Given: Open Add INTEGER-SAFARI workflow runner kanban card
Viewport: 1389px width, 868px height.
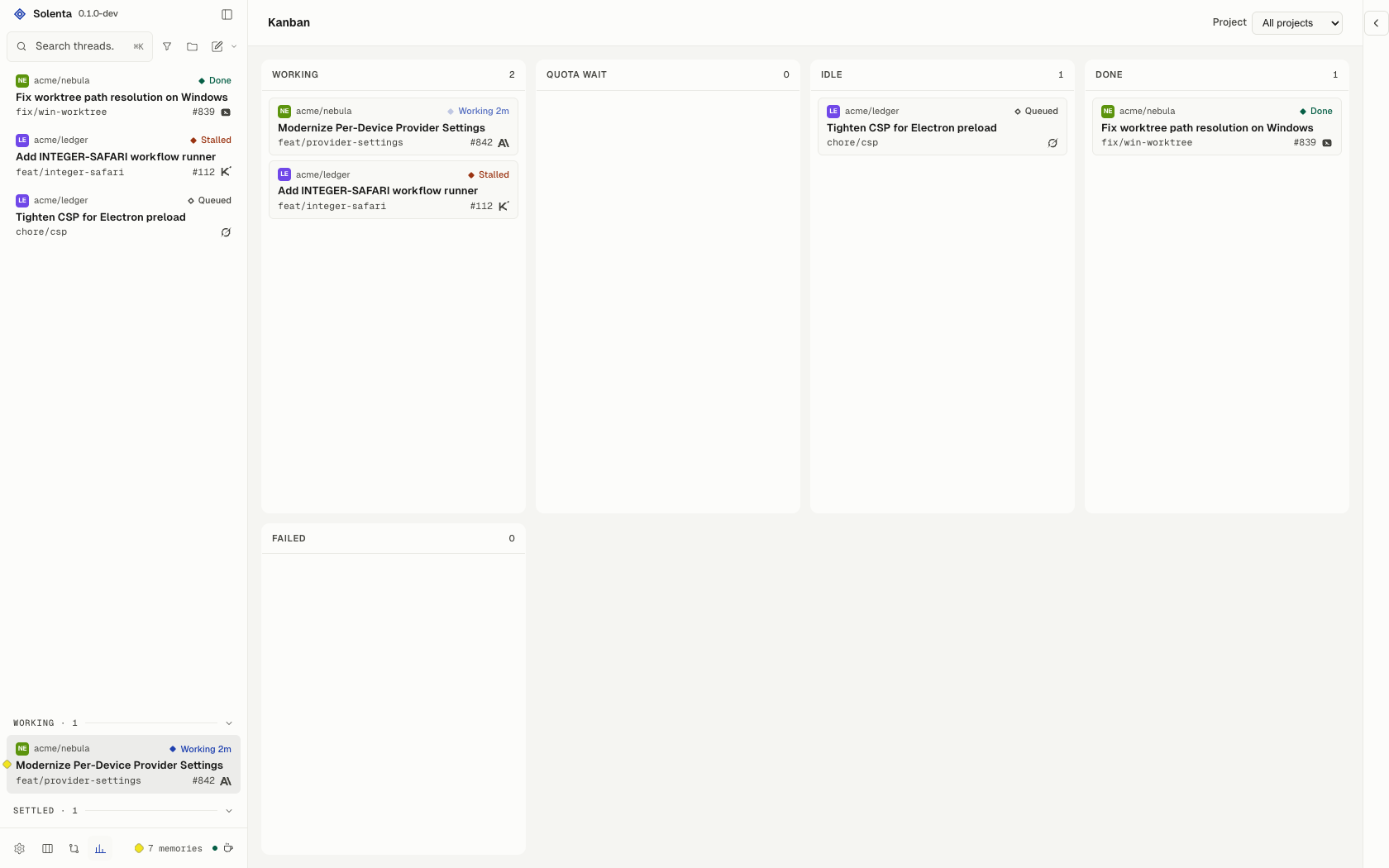Looking at the screenshot, I should click(x=394, y=190).
